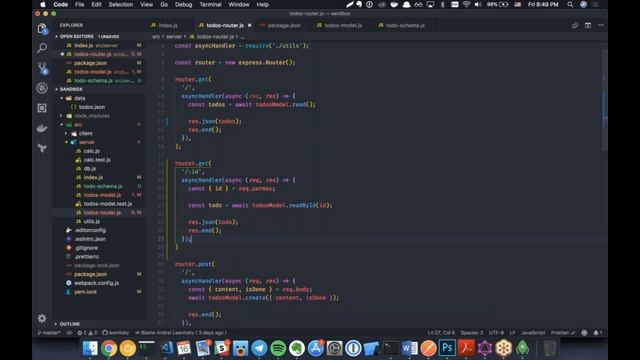The width and height of the screenshot is (640, 360).
Task: Click Ln 27, Col 6 cursor position
Action: [441, 333]
